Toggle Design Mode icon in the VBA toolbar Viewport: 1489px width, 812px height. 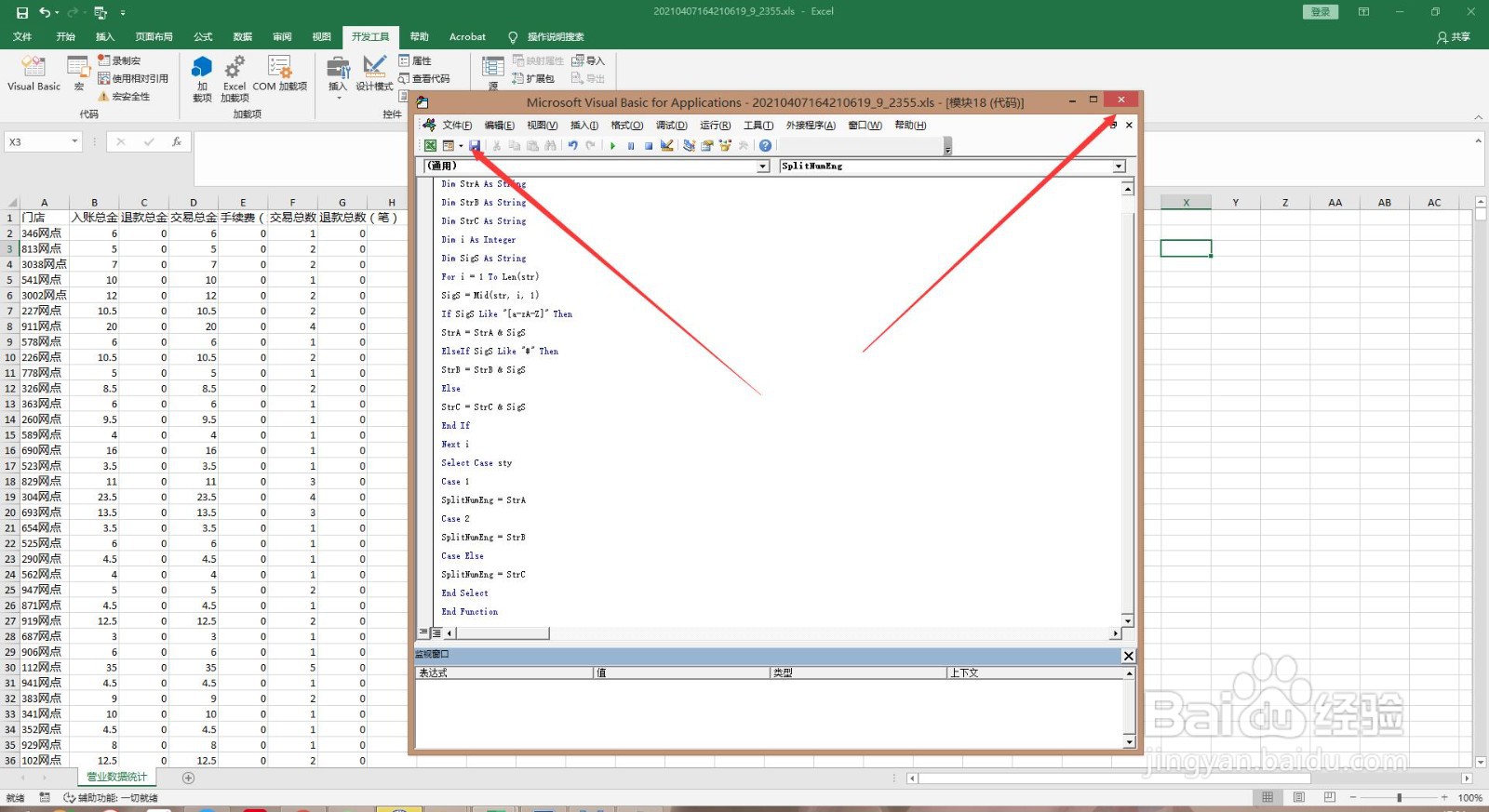pos(666,145)
